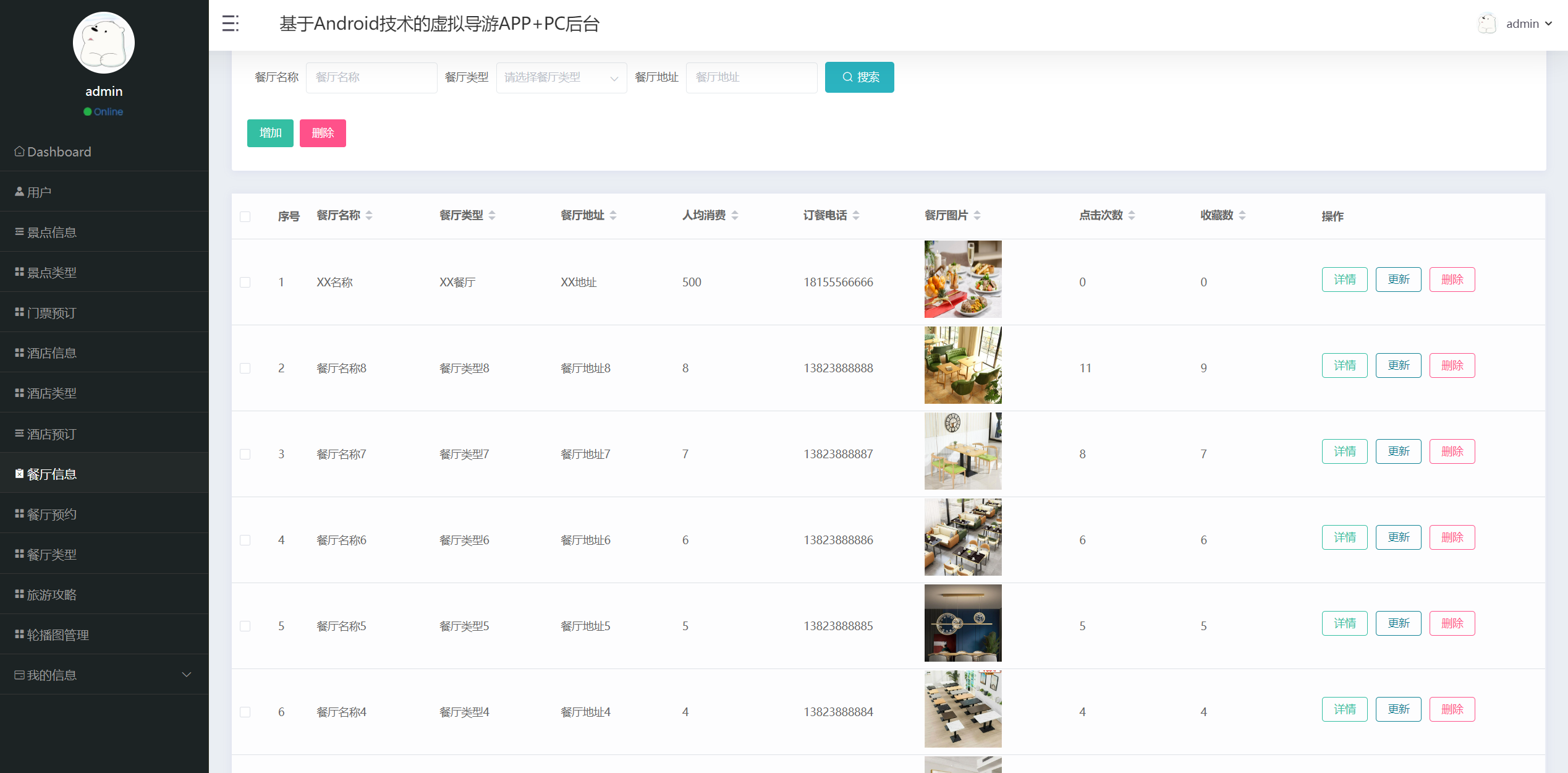Tick the checkbox for row 餐厅名称7
This screenshot has height=773, width=1568.
coord(245,454)
